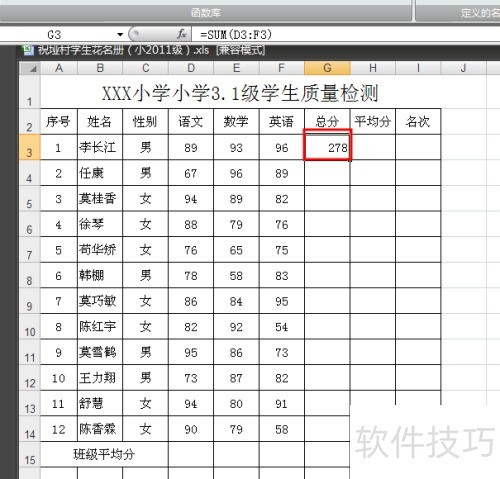Click the name cell 徐琴

coord(100,224)
